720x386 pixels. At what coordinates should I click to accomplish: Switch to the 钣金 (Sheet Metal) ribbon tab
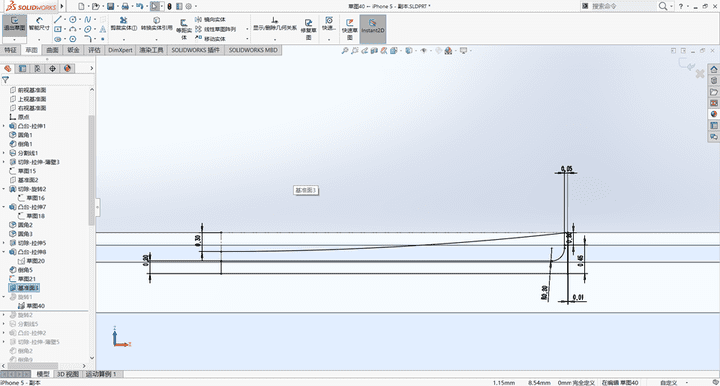(73, 50)
